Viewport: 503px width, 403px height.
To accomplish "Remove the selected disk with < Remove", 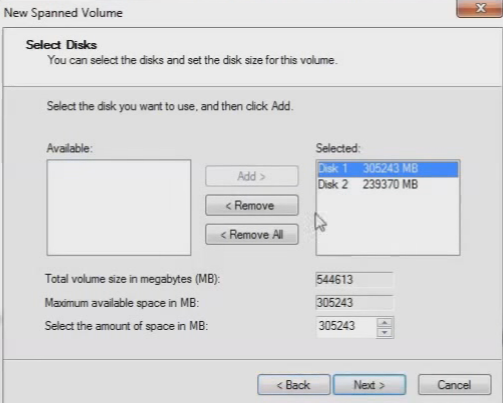I will (x=252, y=205).
